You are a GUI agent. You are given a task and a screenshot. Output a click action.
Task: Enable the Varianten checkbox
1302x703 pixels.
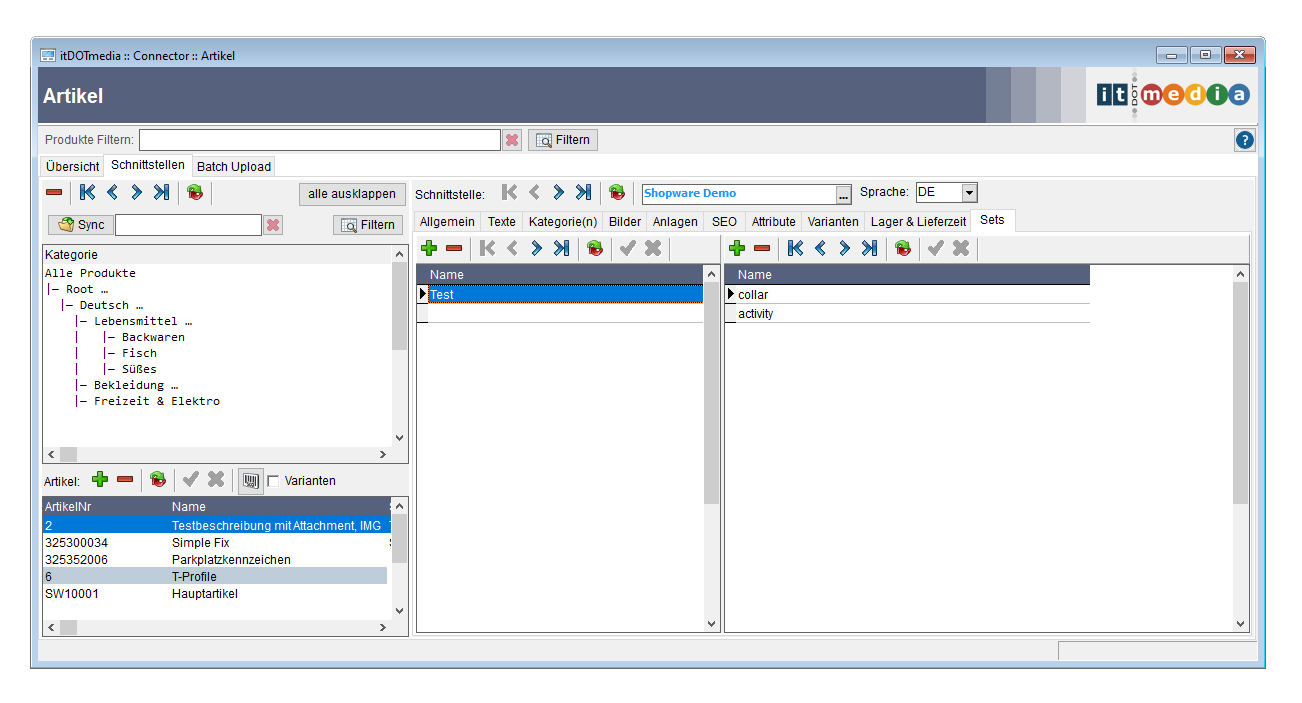point(273,481)
